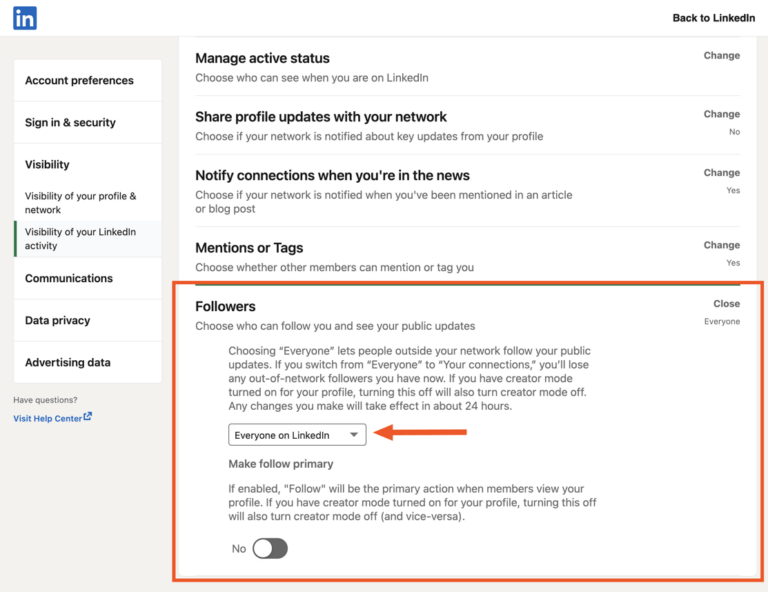Change the Mentions or Tags setting
The width and height of the screenshot is (768, 592).
721,245
